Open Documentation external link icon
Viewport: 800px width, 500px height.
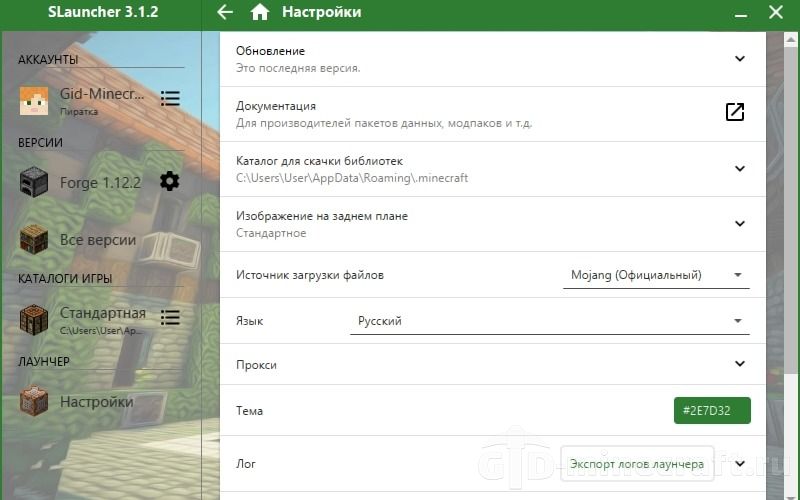[x=735, y=112]
